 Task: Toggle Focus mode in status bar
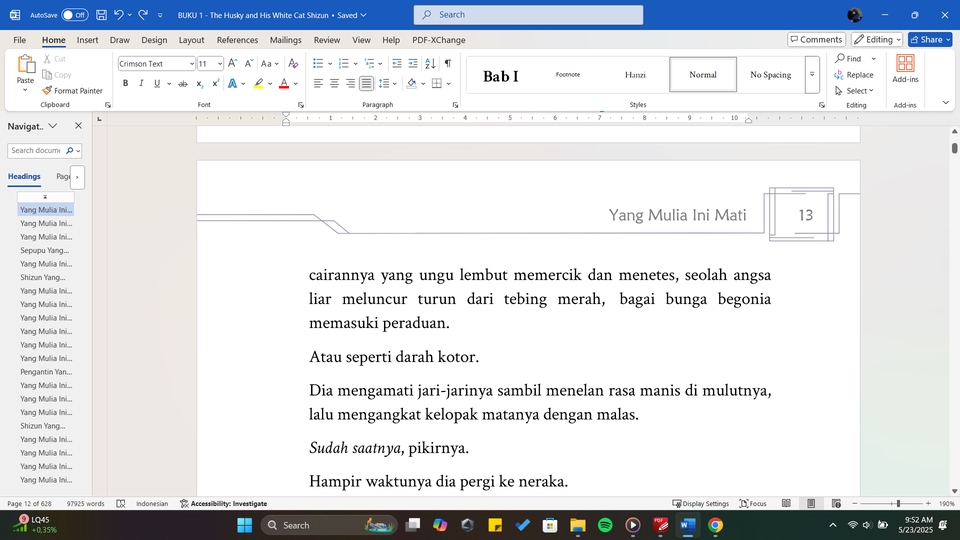click(753, 503)
